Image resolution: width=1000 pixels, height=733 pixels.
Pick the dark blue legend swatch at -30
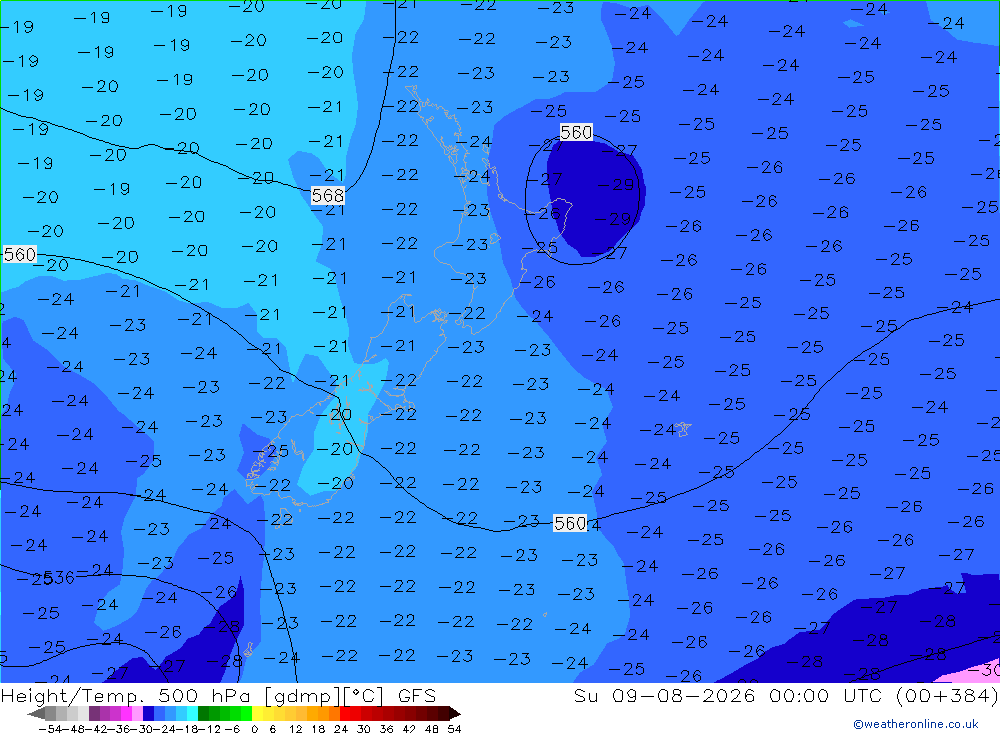[x=149, y=714]
